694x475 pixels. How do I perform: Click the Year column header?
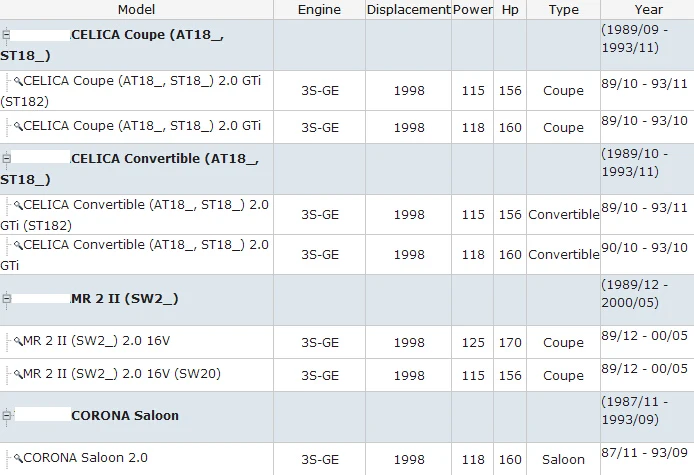pyautogui.click(x=648, y=9)
